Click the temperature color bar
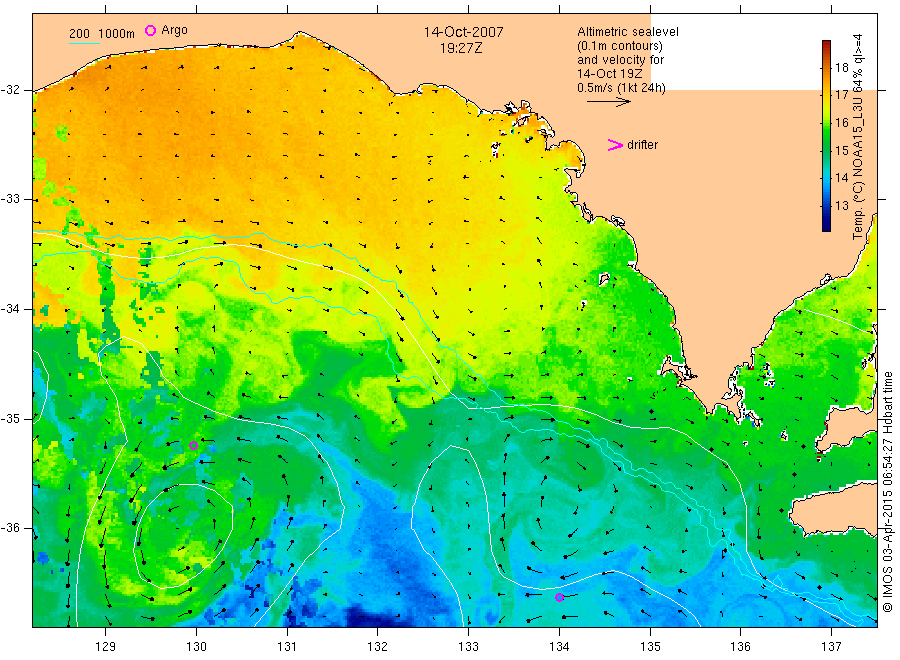 (x=826, y=136)
